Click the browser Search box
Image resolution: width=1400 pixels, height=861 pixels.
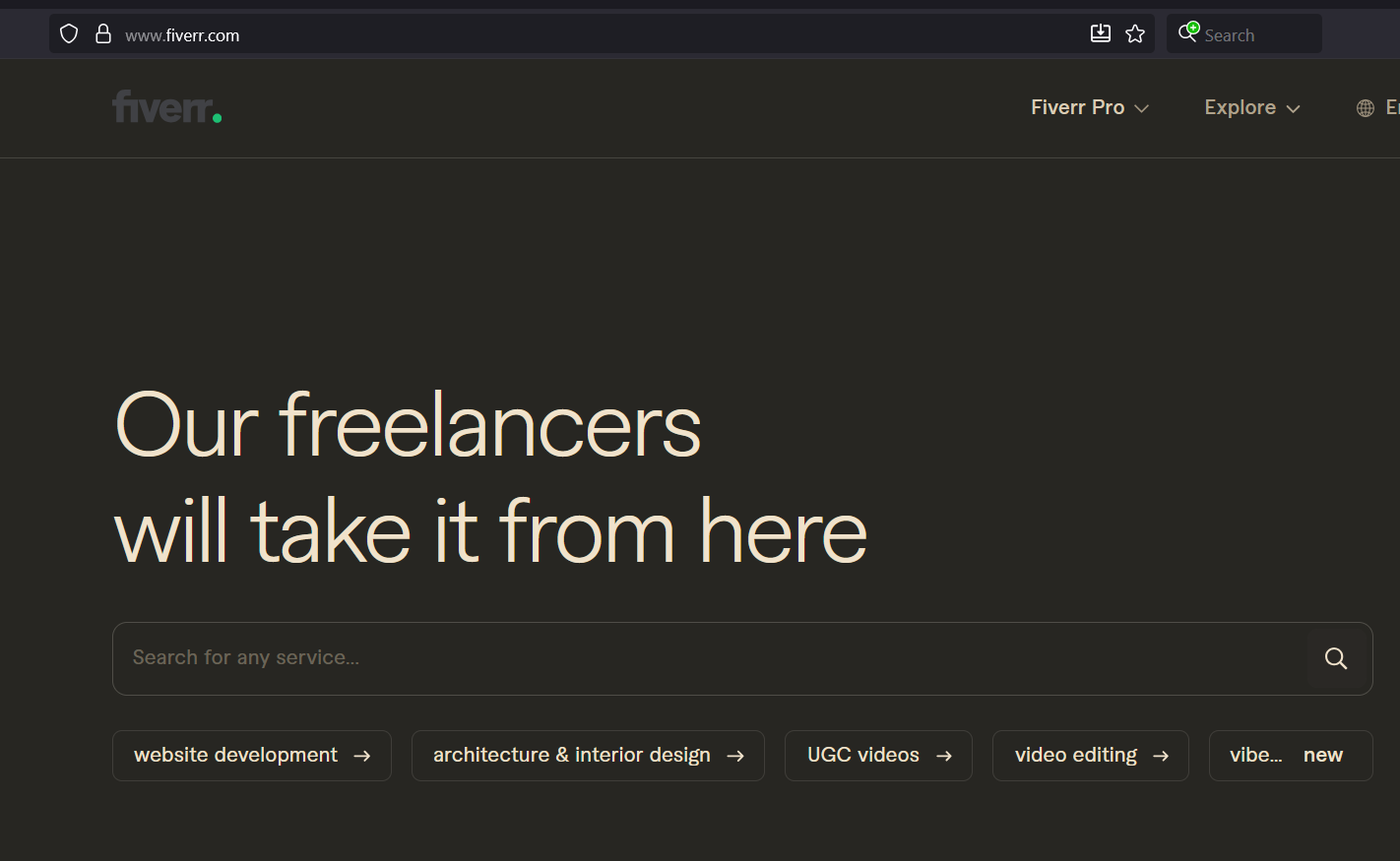click(1244, 34)
